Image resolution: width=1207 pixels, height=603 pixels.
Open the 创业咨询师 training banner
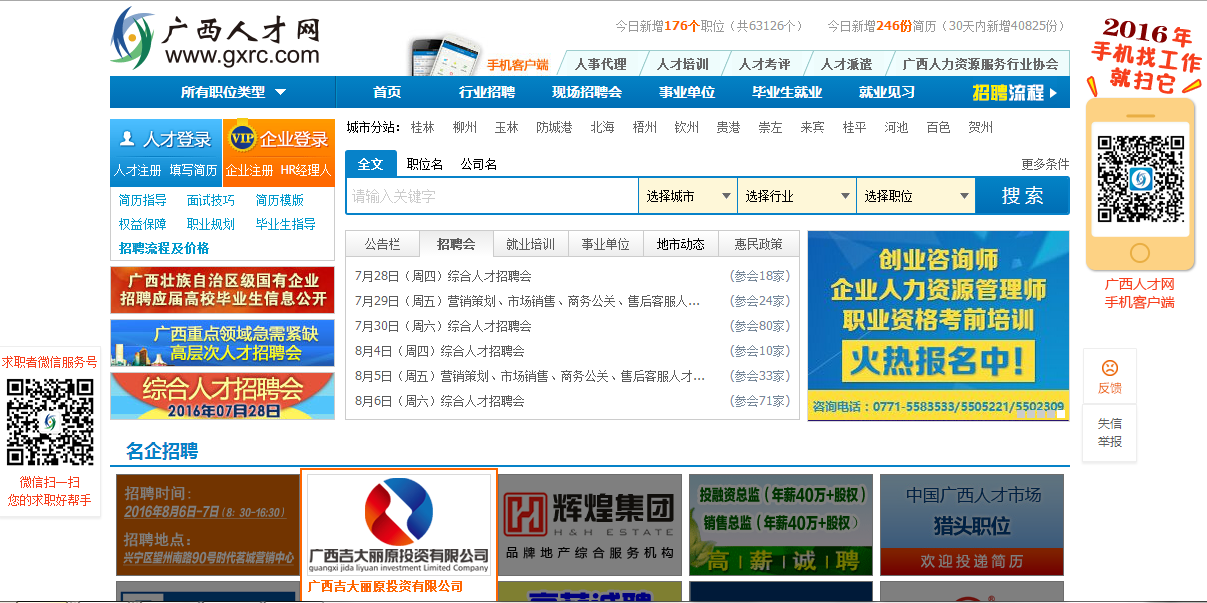pos(938,325)
